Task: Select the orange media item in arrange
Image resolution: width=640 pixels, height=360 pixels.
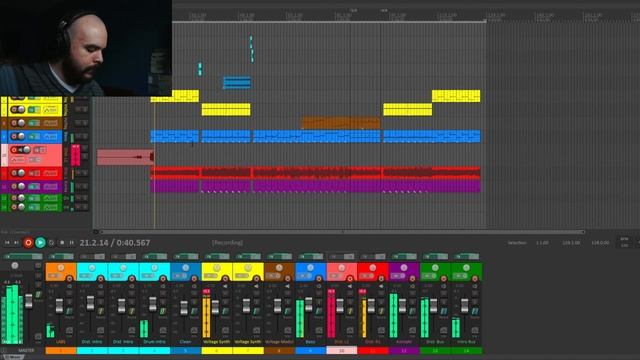Action: click(341, 123)
